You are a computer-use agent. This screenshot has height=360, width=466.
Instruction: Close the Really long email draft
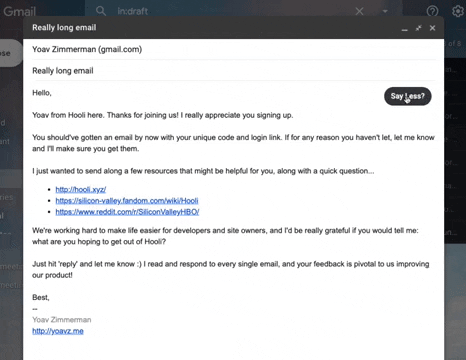click(432, 28)
